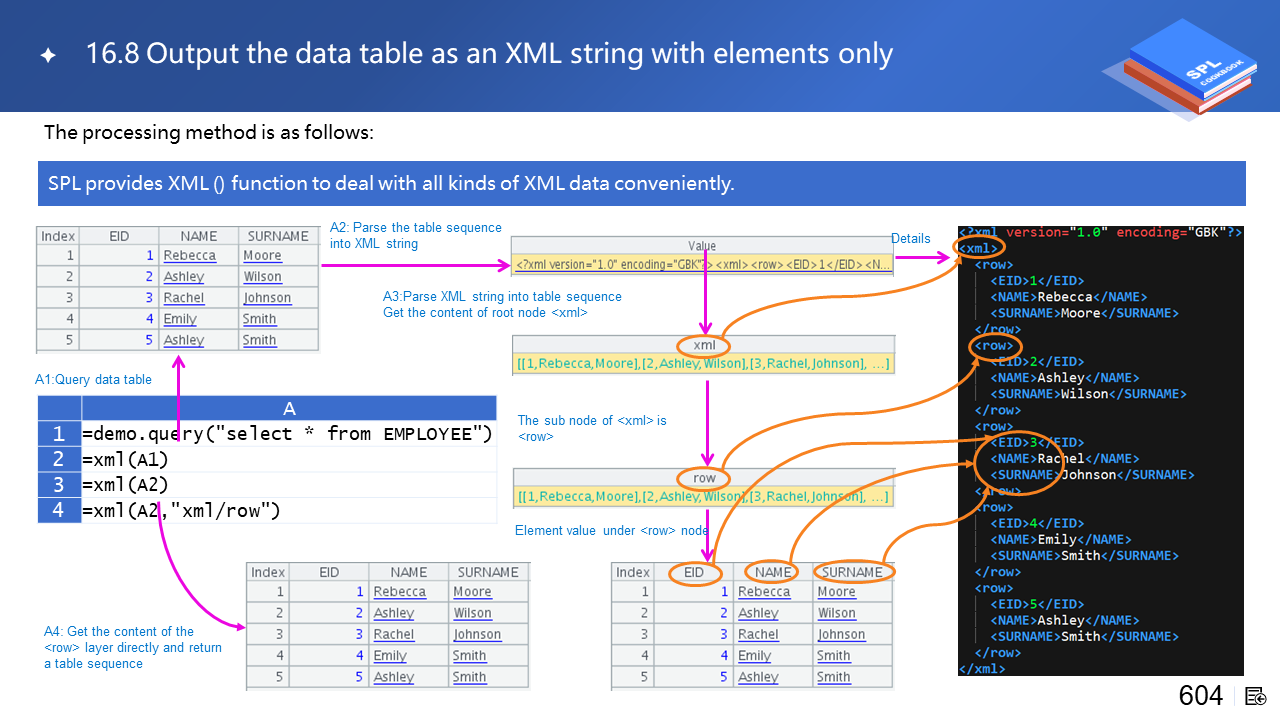Image resolution: width=1280 pixels, height=720 pixels.
Task: Select the circled xml column header
Action: 704,345
